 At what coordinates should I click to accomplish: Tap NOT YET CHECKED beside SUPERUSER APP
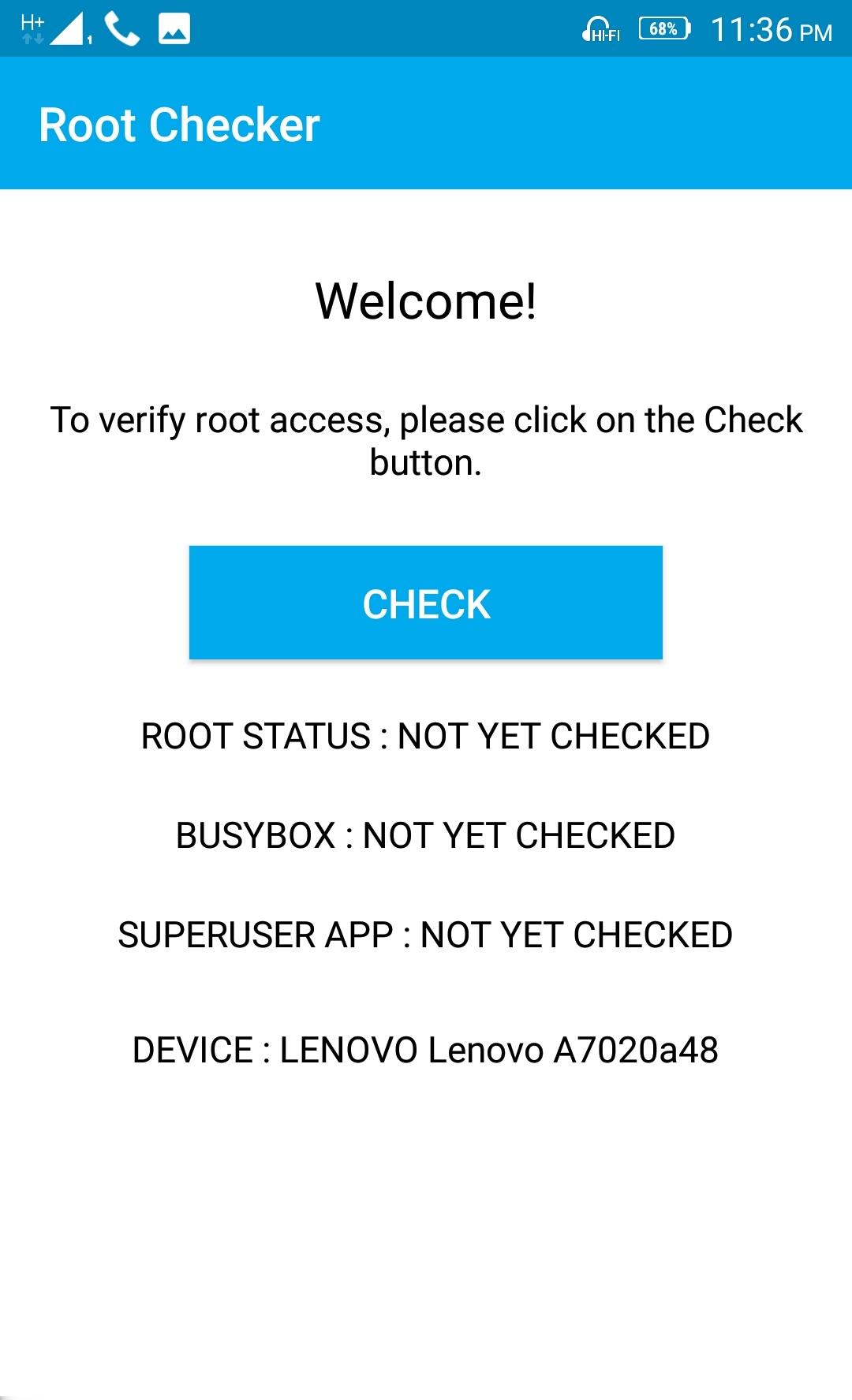[x=577, y=935]
